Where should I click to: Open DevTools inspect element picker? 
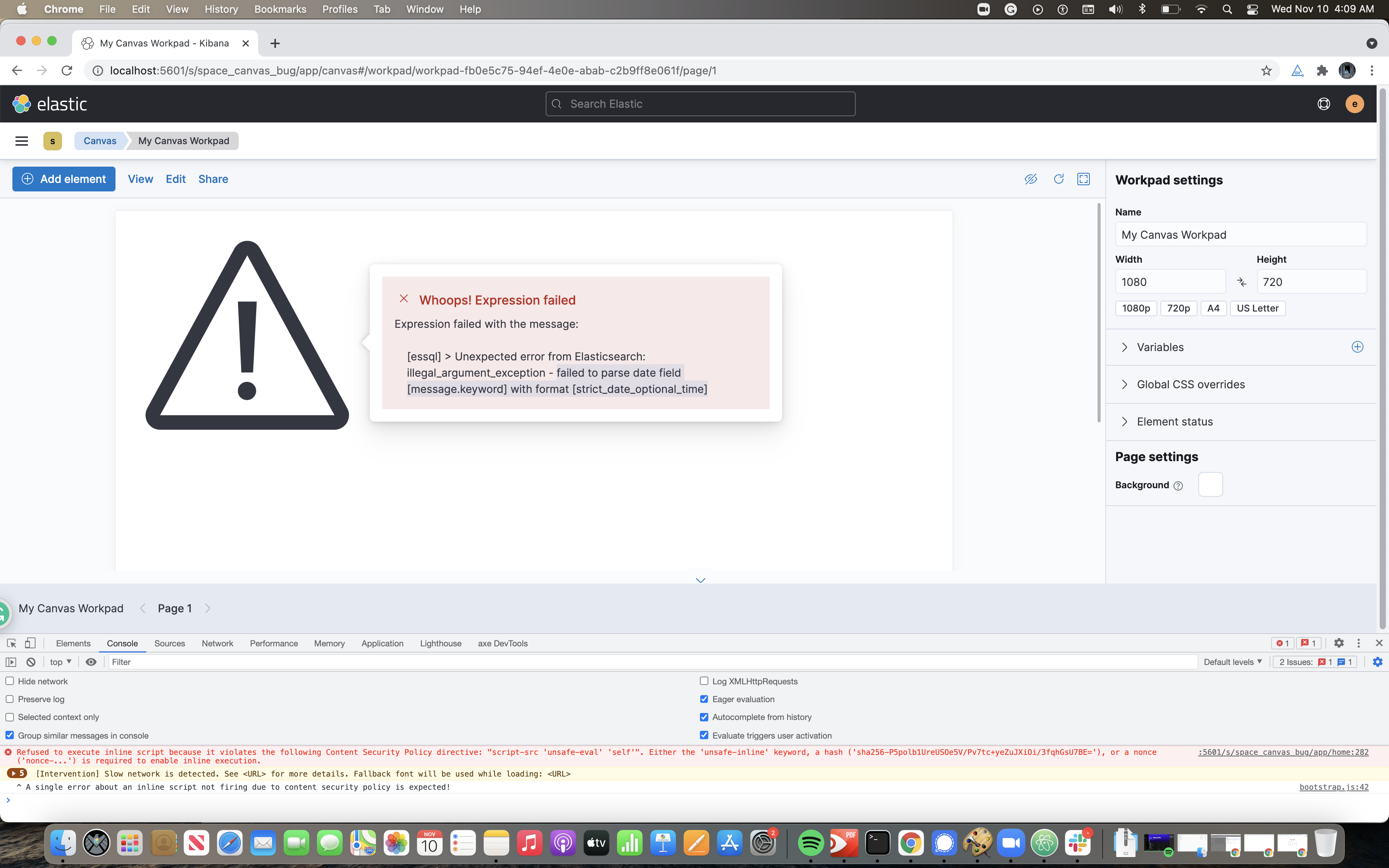(12, 643)
